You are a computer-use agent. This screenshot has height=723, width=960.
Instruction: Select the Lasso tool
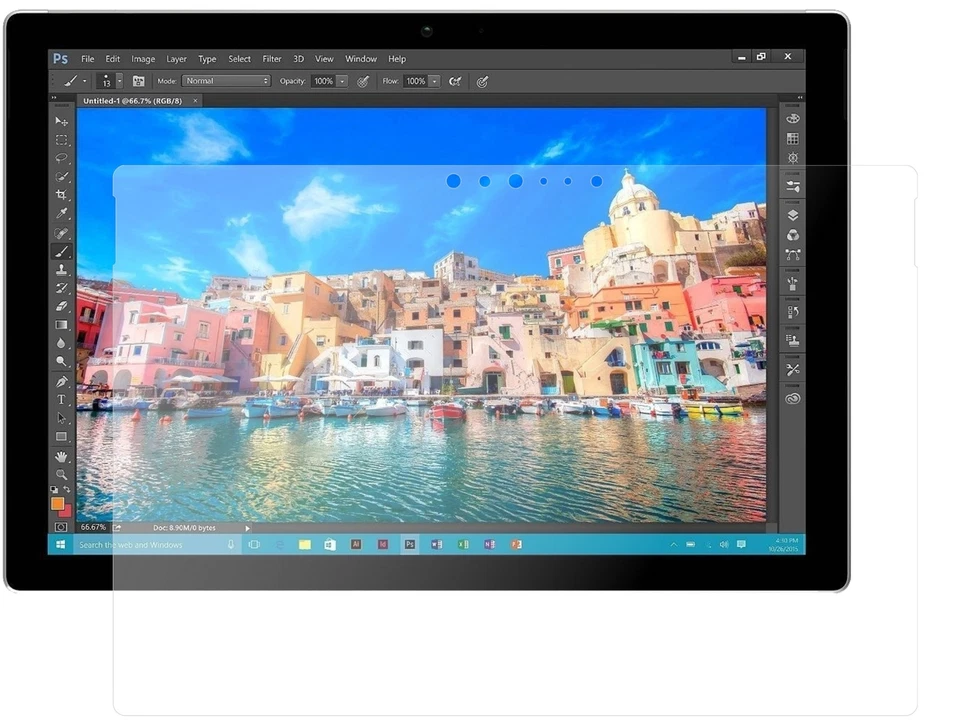(61, 158)
